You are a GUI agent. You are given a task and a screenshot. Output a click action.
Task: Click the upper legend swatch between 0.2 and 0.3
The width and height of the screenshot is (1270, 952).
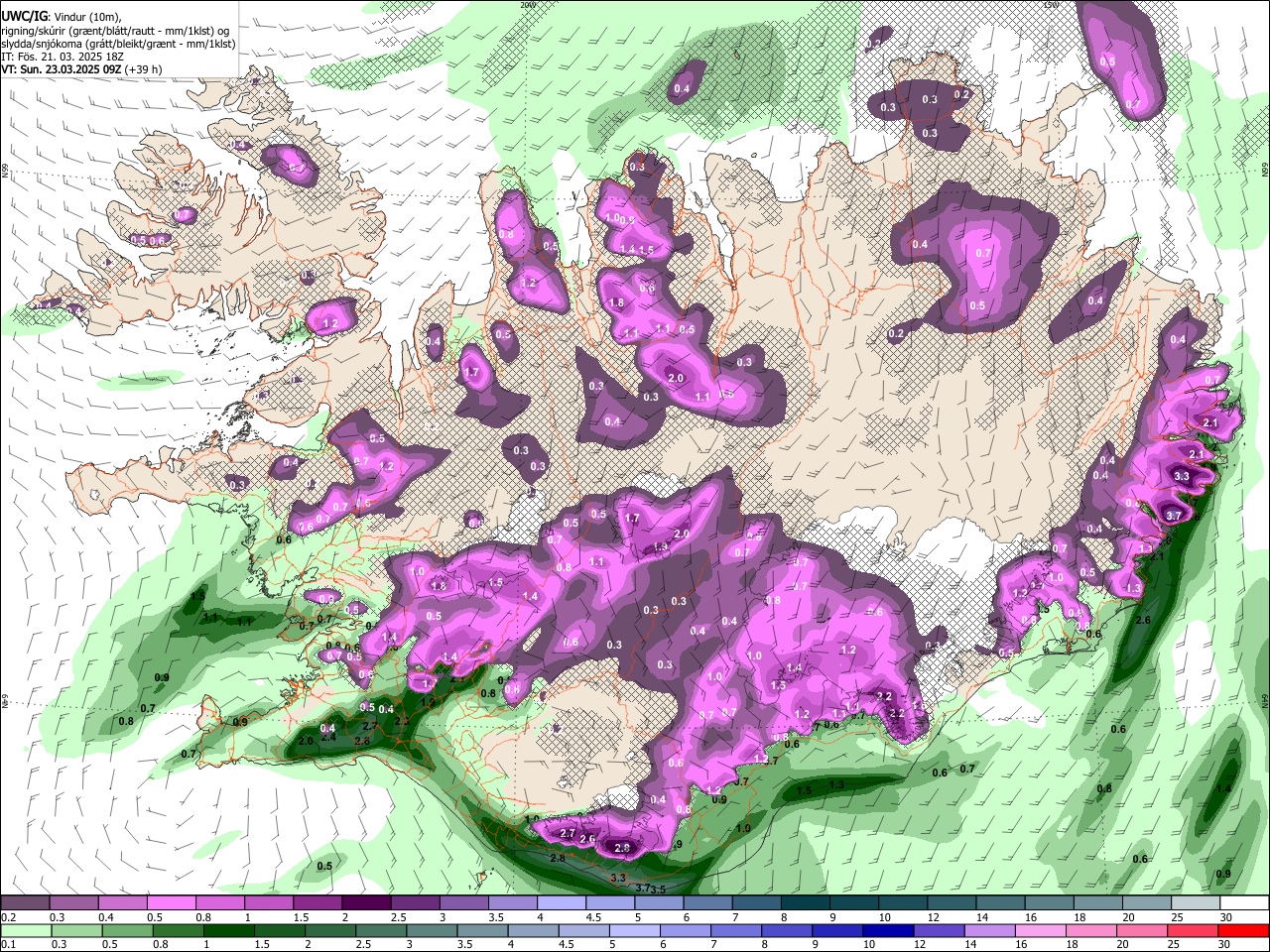(25, 902)
